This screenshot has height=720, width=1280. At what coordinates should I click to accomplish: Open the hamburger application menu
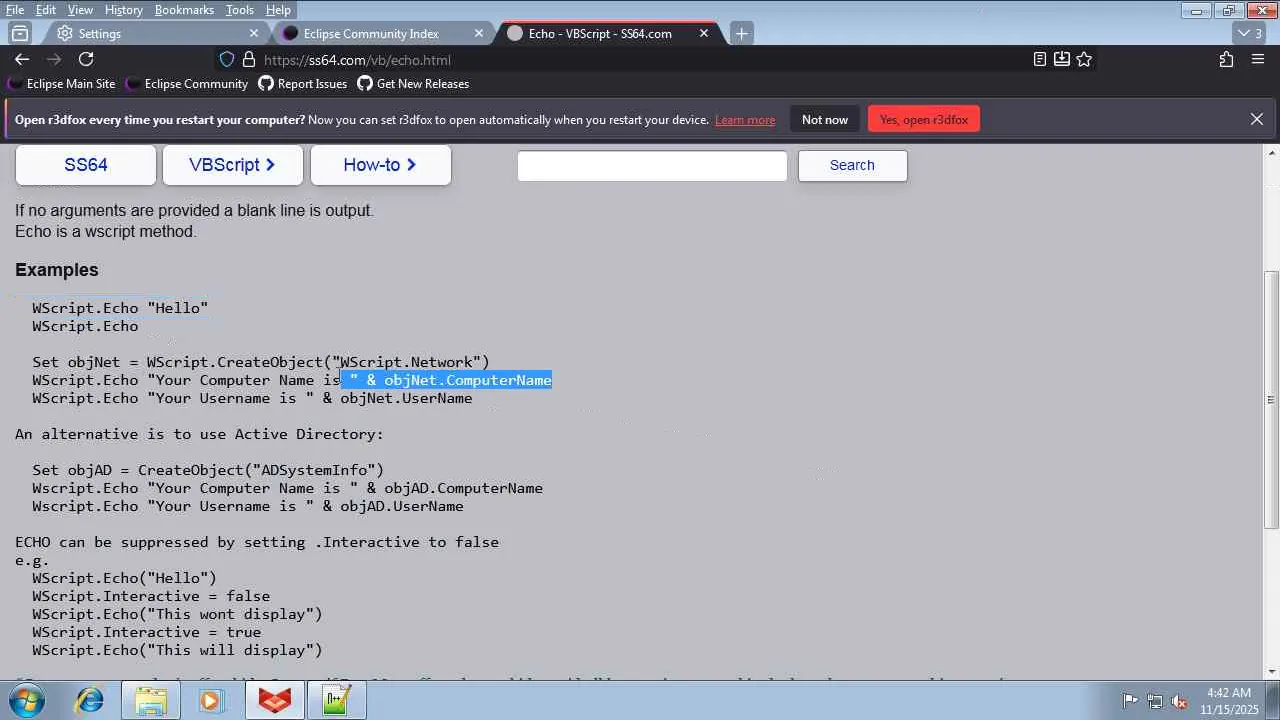(x=1258, y=59)
